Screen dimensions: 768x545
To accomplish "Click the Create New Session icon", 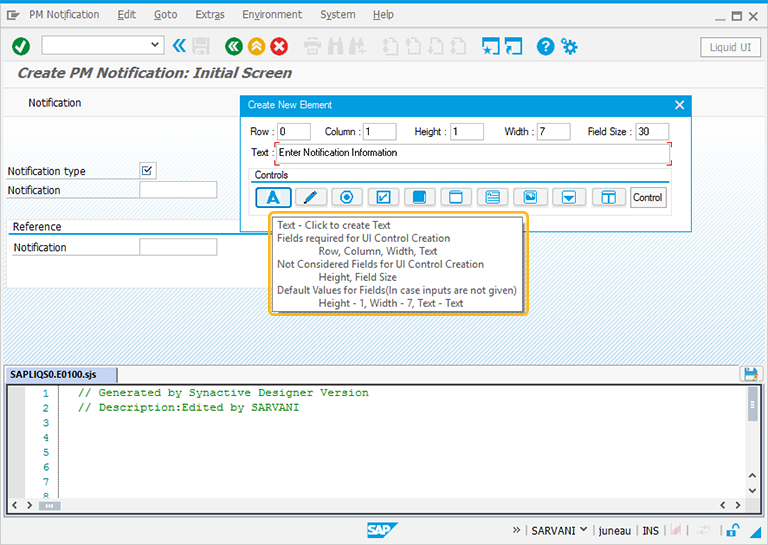I will coord(491,47).
